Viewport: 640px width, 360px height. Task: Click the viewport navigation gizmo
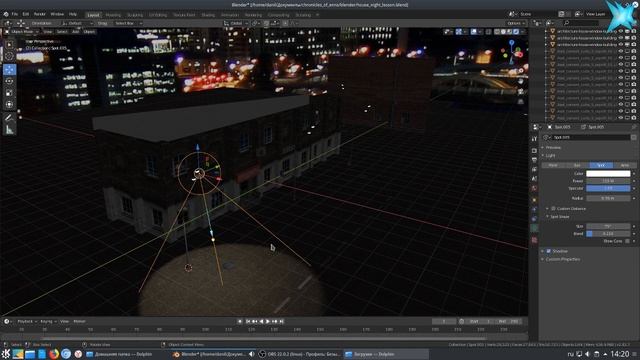(x=512, y=51)
